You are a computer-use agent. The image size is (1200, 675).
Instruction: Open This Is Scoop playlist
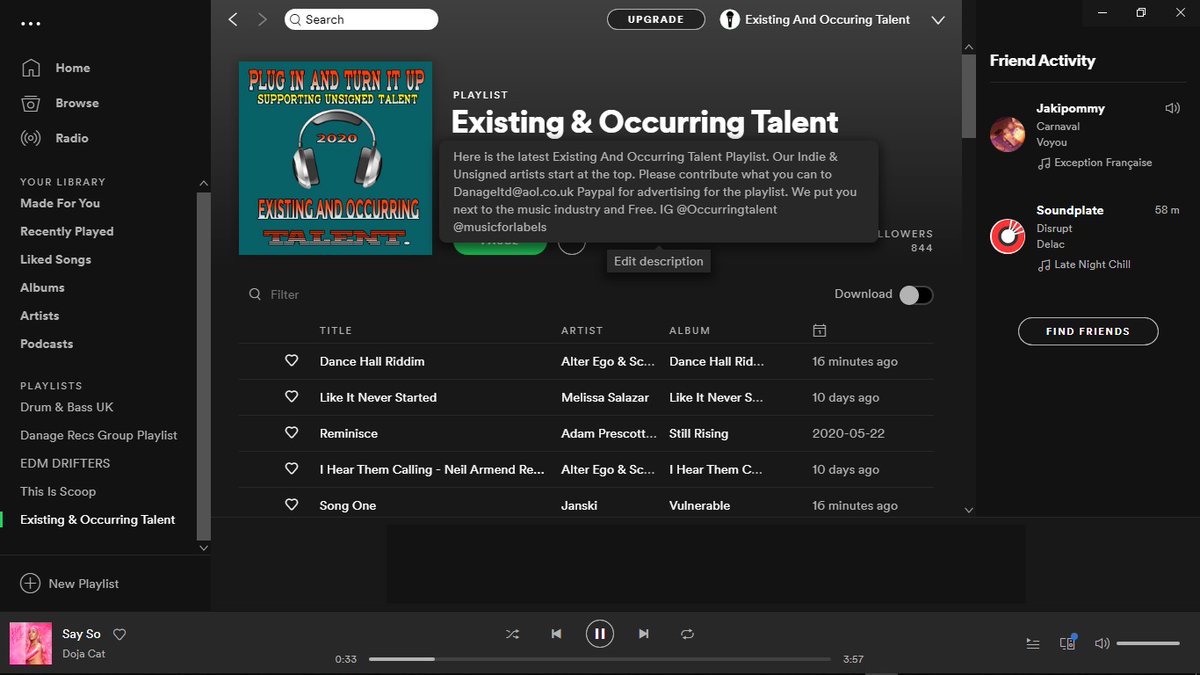tap(58, 491)
